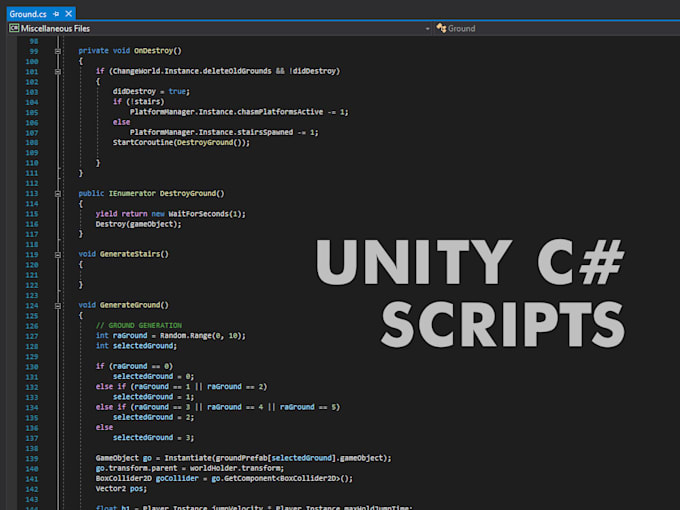
Task: Click 'if (raGround == 0)' on line 130
Action: point(134,366)
